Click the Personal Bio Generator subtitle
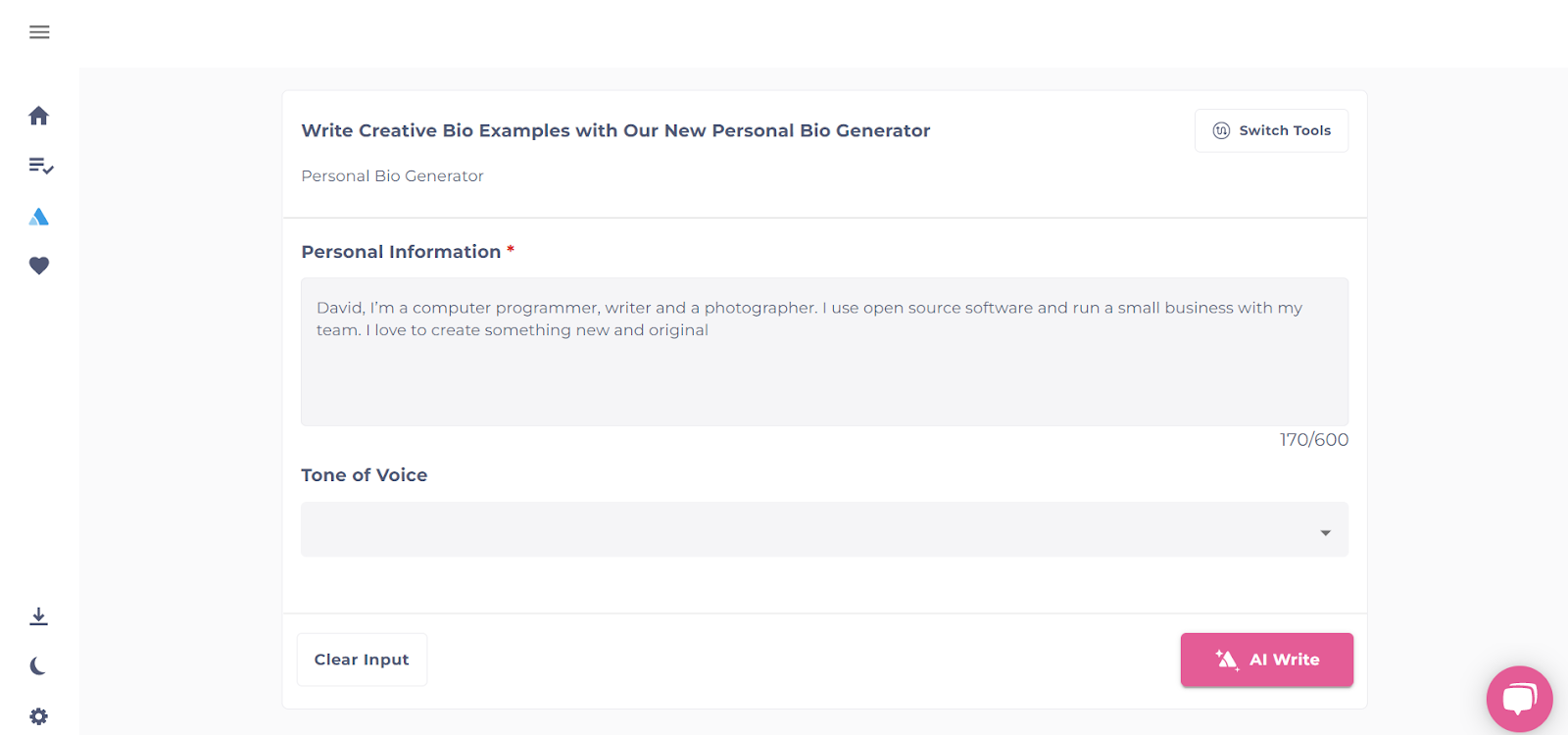 (392, 176)
